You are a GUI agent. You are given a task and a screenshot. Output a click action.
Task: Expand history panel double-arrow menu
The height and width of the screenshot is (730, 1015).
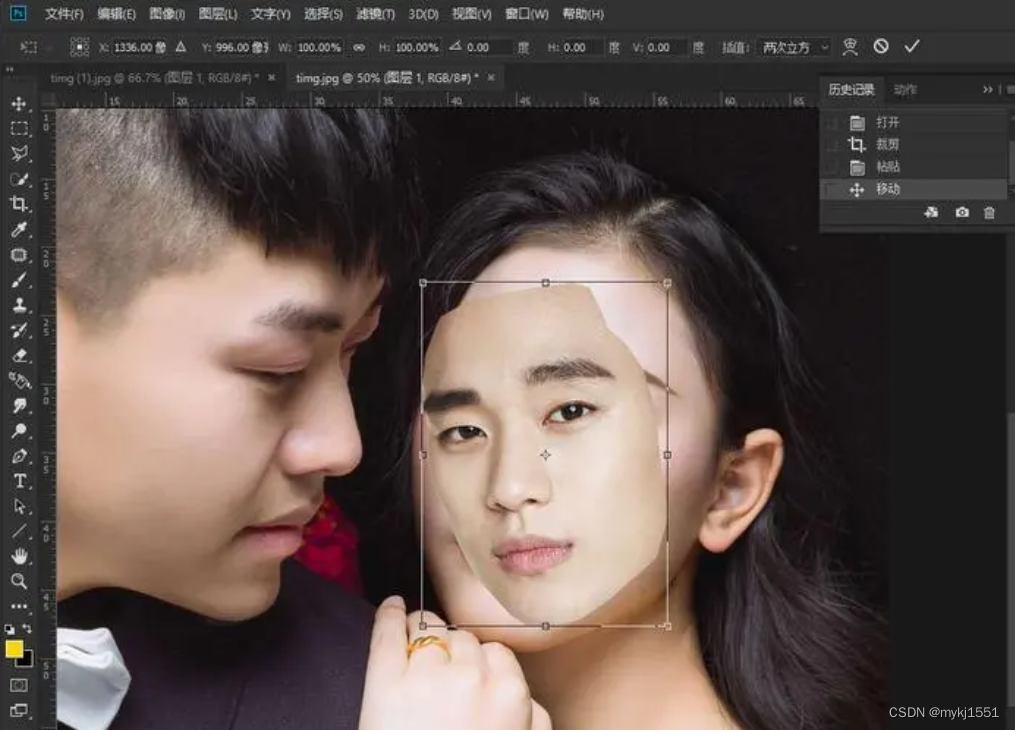click(x=987, y=90)
